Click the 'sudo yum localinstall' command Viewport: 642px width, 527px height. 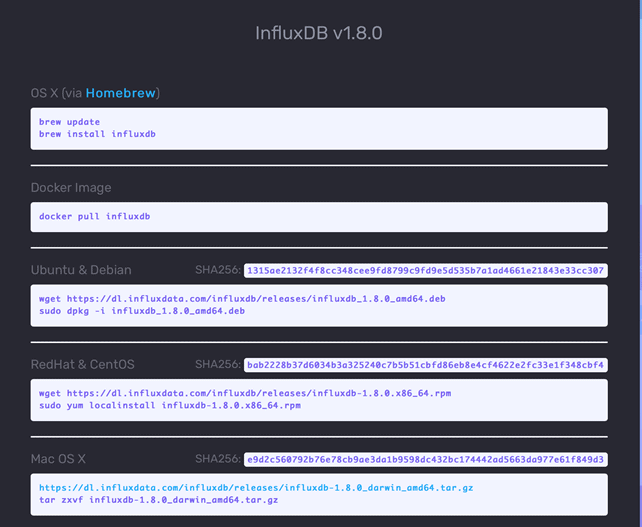coord(170,406)
